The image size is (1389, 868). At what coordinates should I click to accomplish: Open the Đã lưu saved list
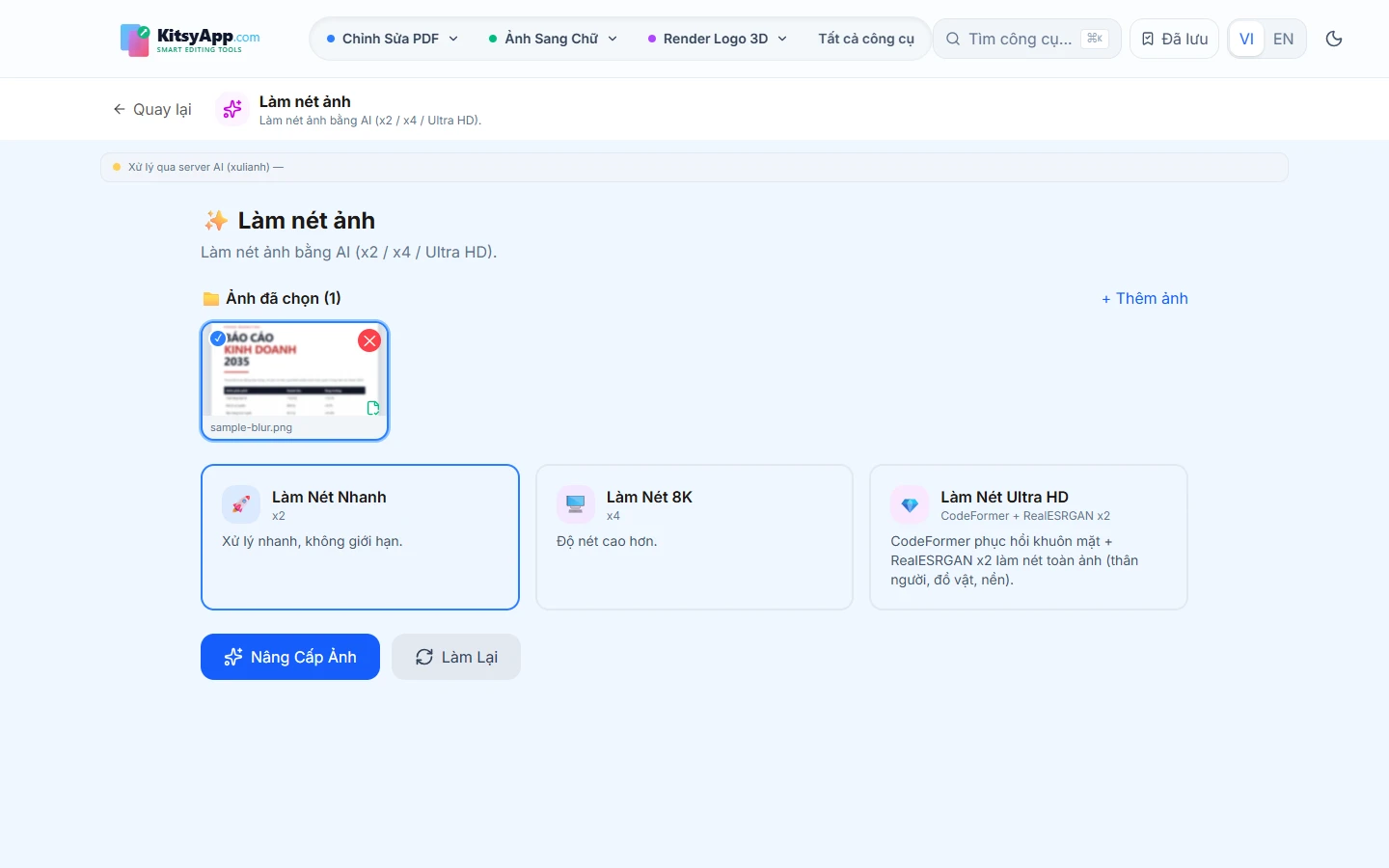tap(1174, 39)
